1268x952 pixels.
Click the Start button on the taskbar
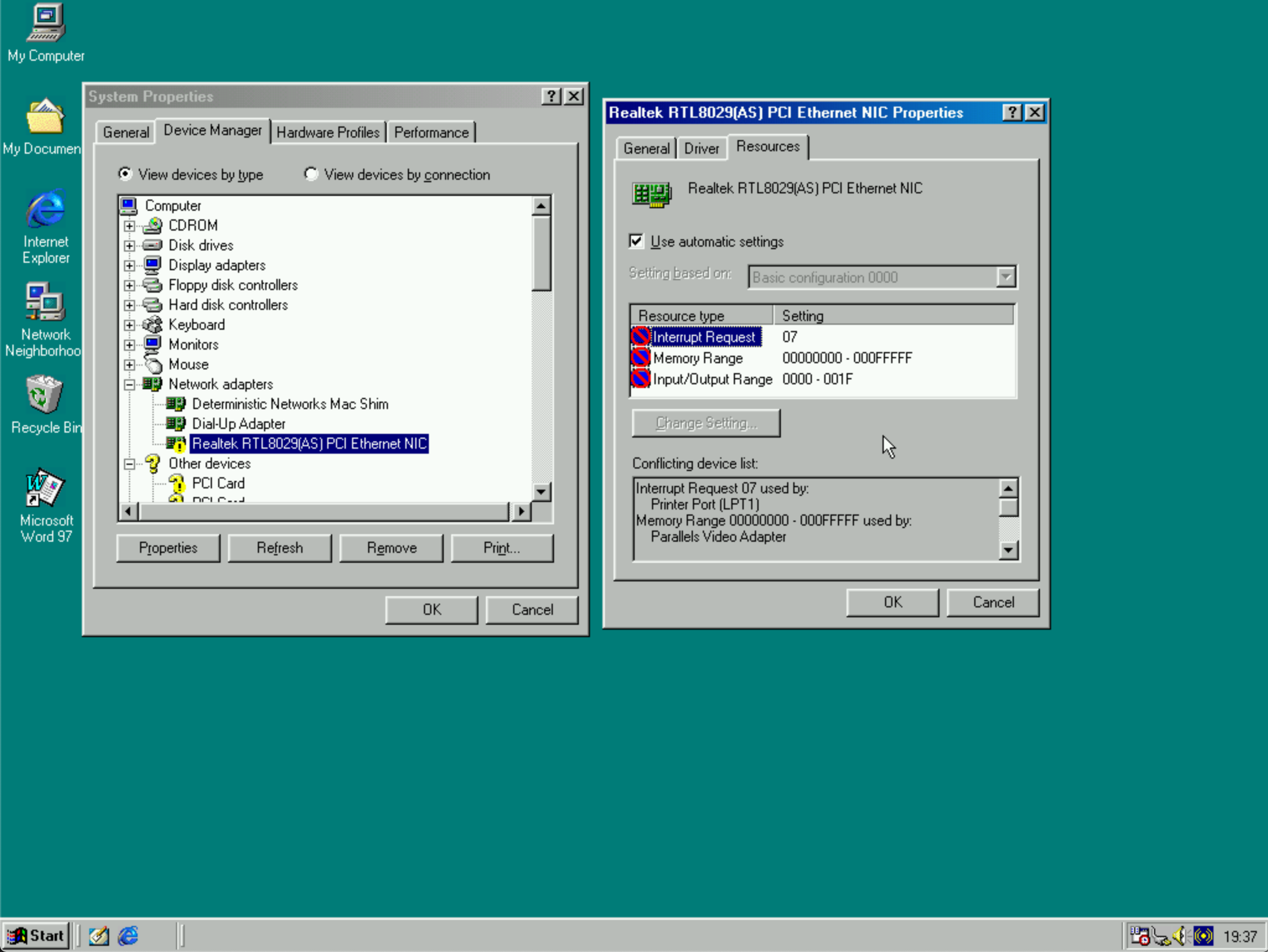36,935
